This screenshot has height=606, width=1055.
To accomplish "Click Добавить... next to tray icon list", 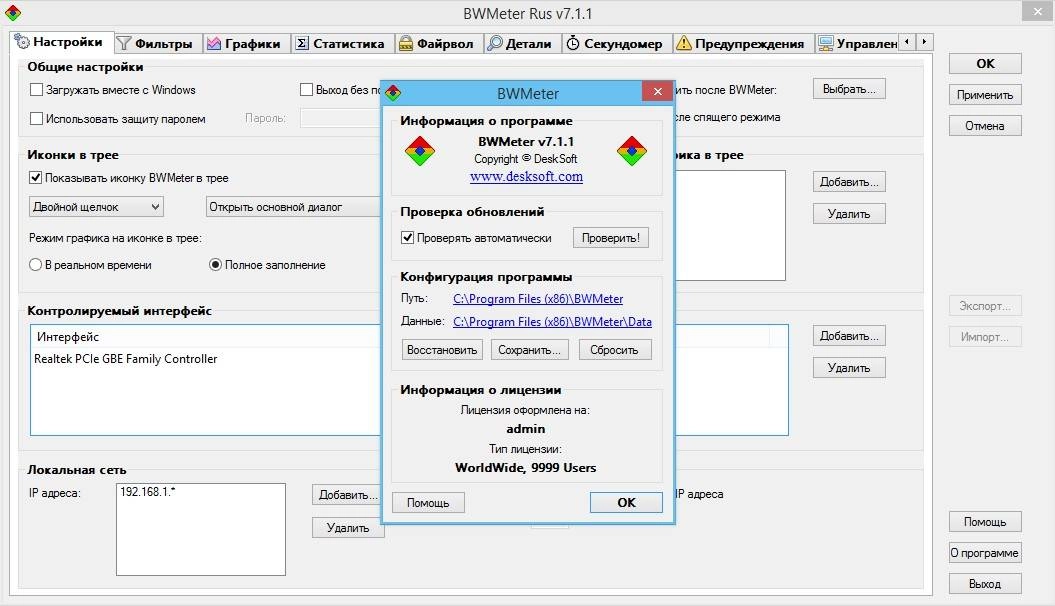I will pos(849,182).
